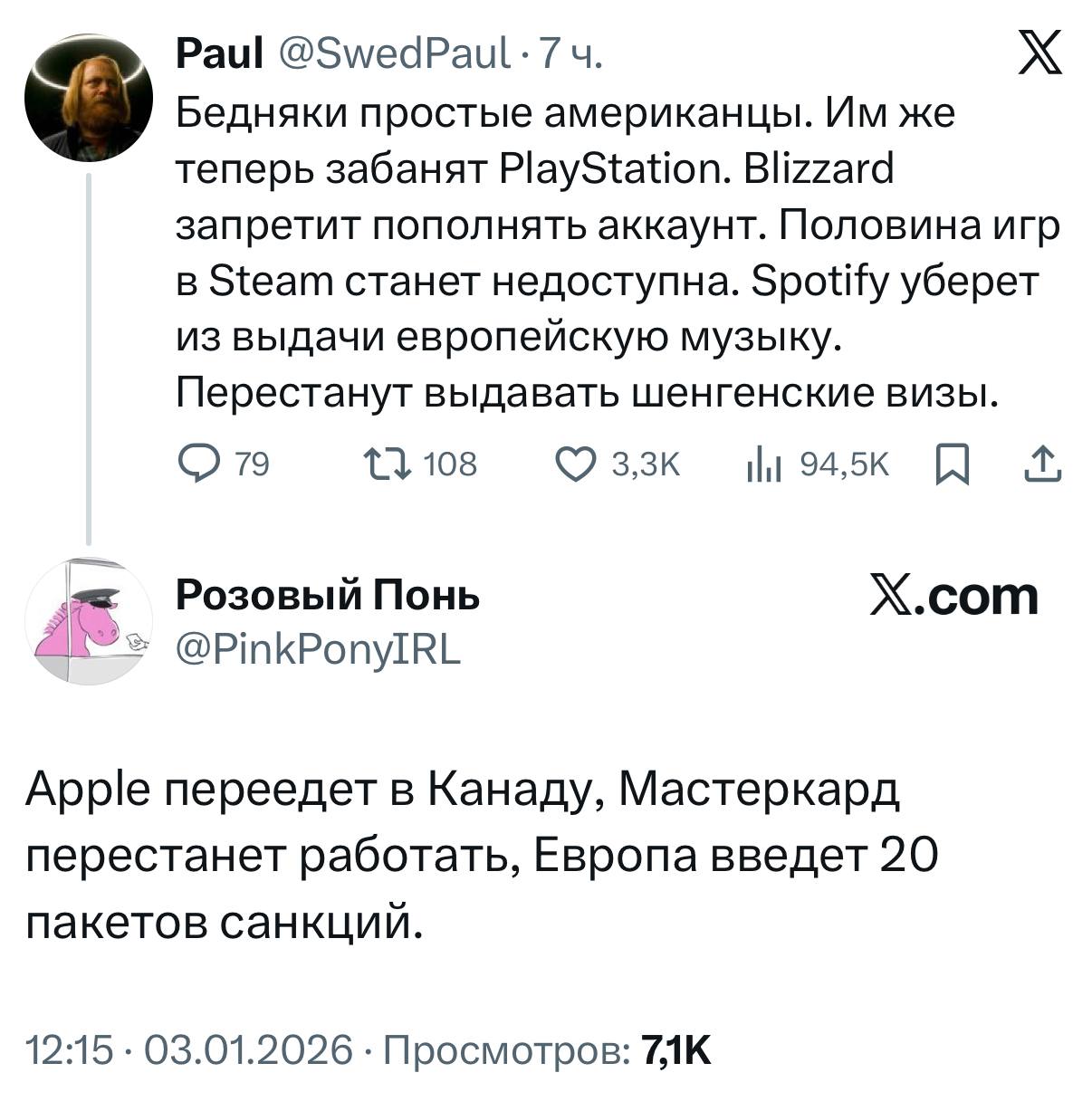
Task: Click the 7 ч. post time
Action: pos(570,55)
